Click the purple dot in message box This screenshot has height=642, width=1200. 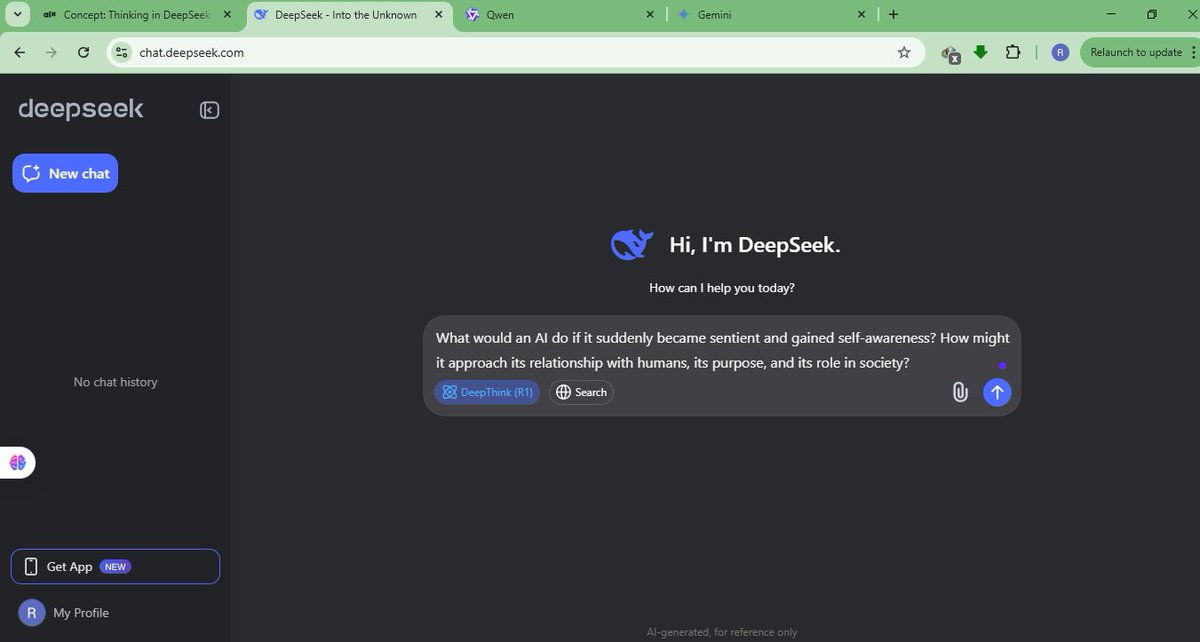pos(1002,366)
